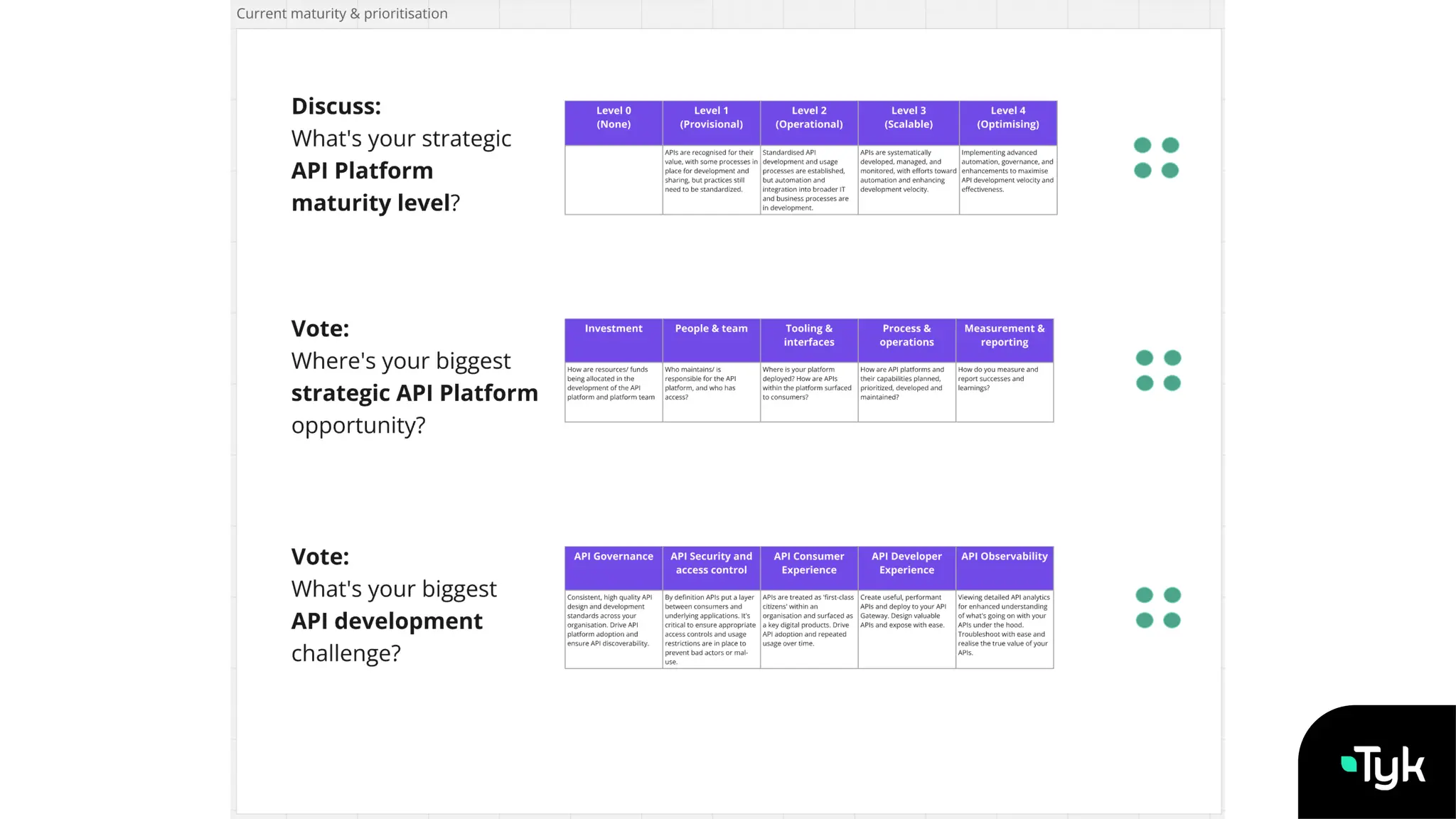Click the empty cell under Level 0
The height and width of the screenshot is (819, 1456).
tap(614, 180)
